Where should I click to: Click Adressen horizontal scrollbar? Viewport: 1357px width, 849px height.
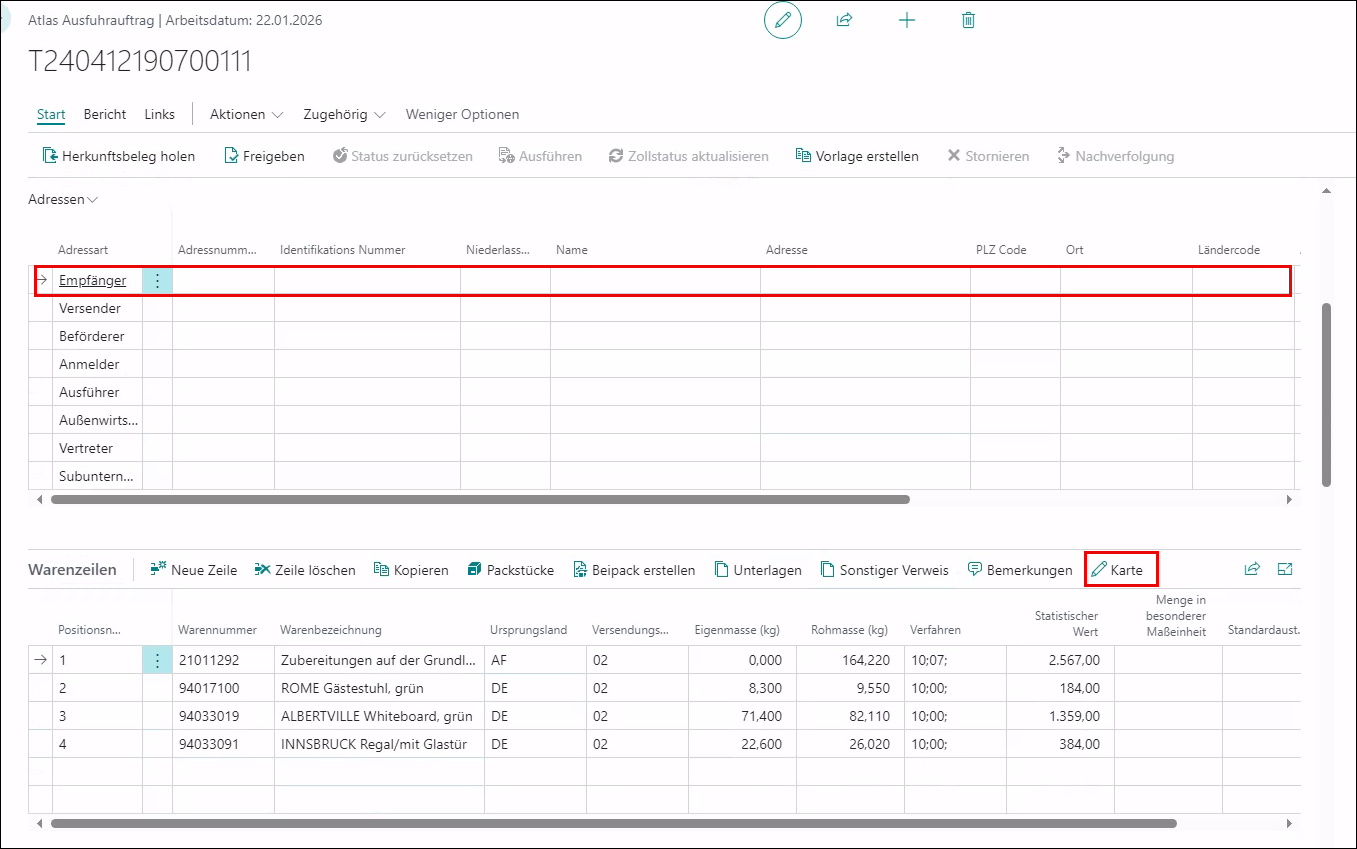(480, 499)
